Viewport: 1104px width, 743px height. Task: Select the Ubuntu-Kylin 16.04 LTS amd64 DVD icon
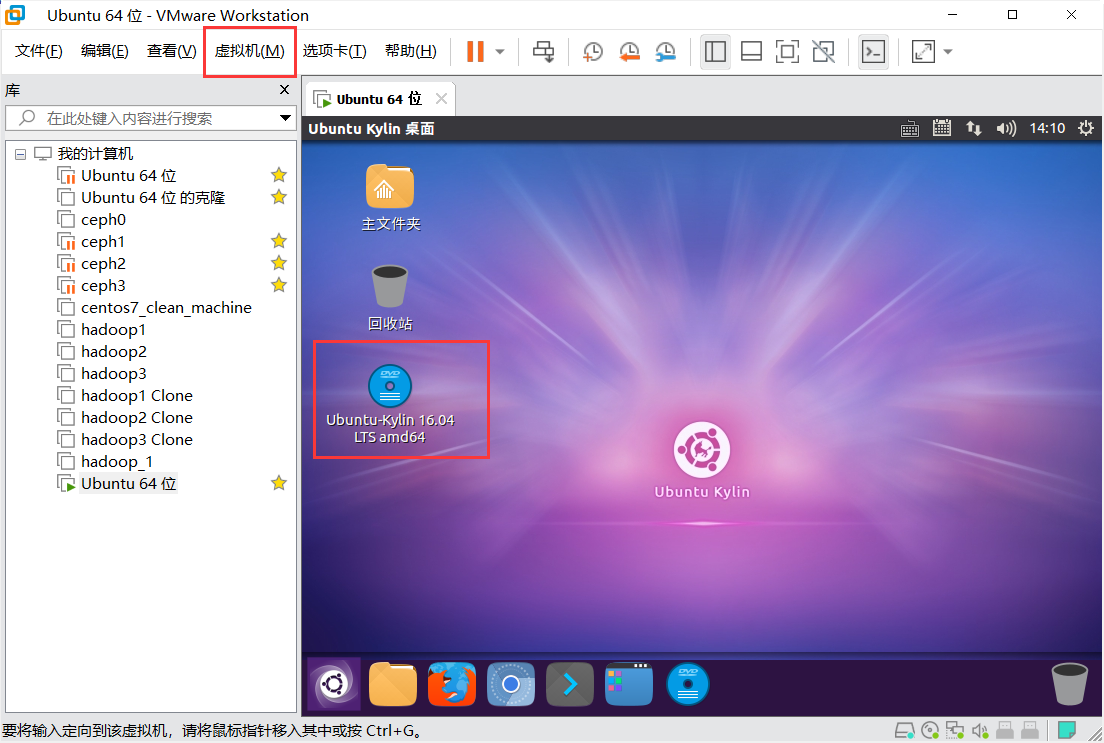click(390, 404)
